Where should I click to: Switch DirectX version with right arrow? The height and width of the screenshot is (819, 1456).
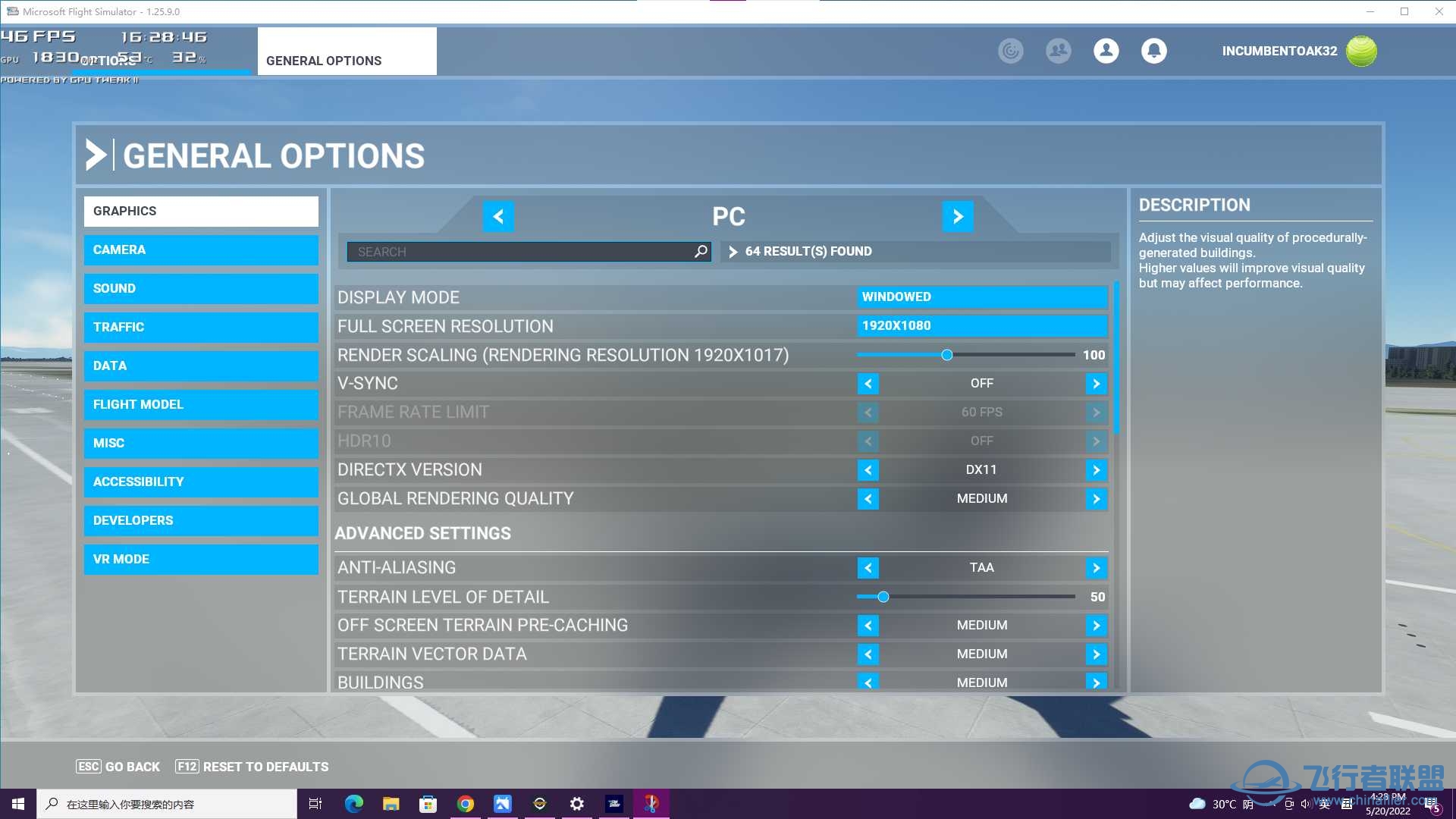pos(1096,470)
